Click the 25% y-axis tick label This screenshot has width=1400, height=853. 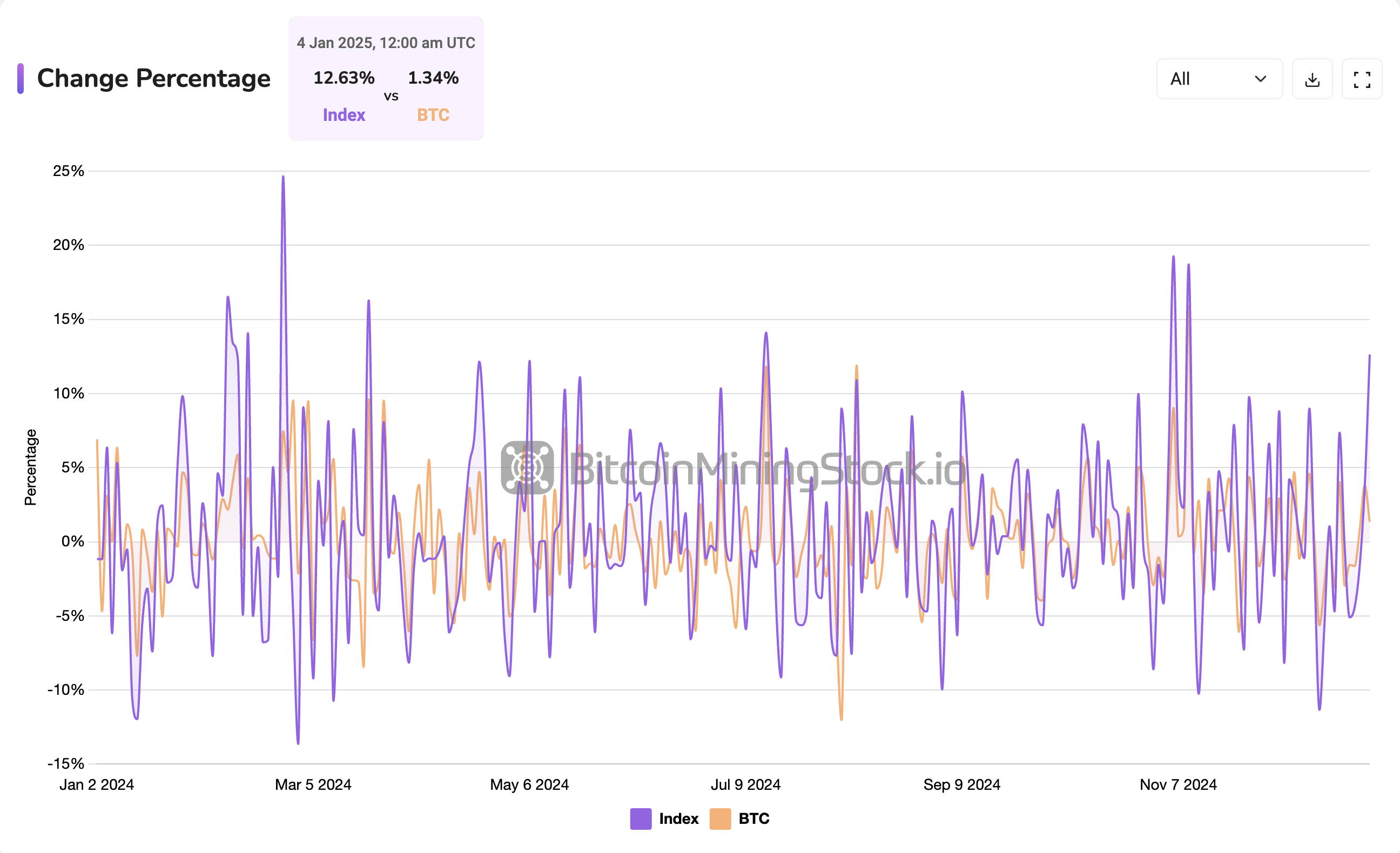pos(68,171)
